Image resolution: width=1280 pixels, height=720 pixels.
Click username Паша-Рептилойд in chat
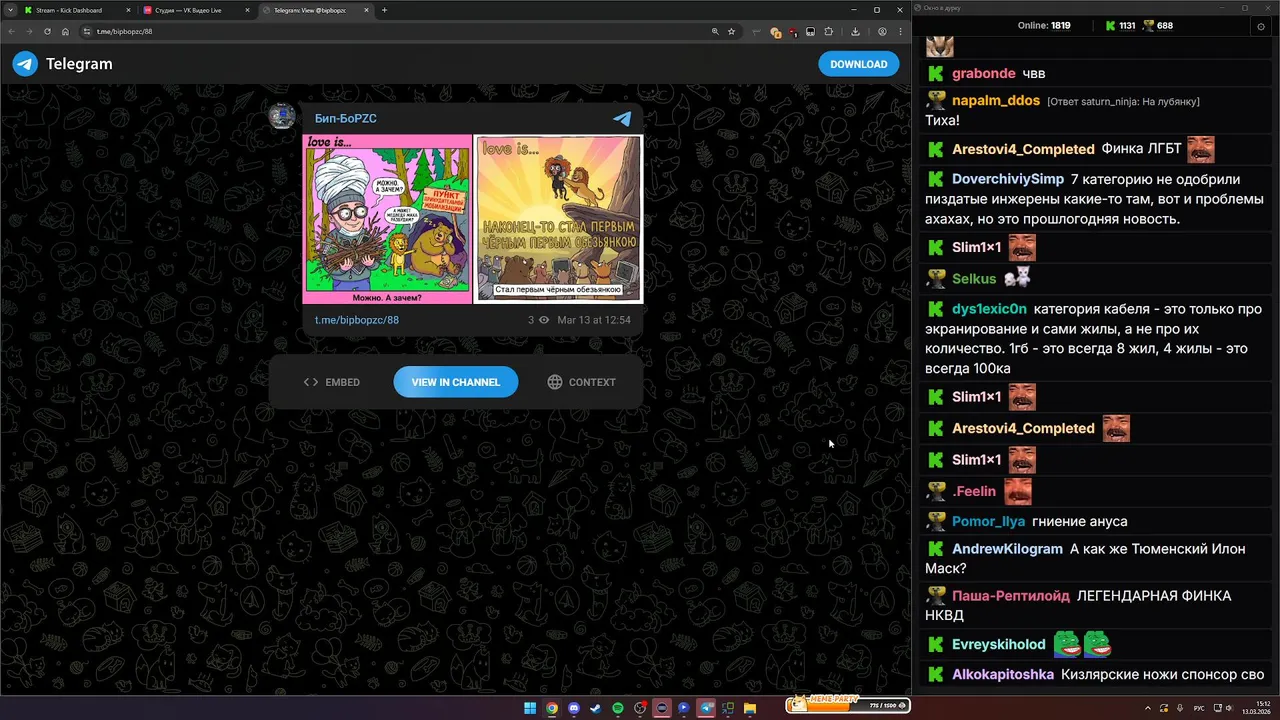tap(1011, 596)
